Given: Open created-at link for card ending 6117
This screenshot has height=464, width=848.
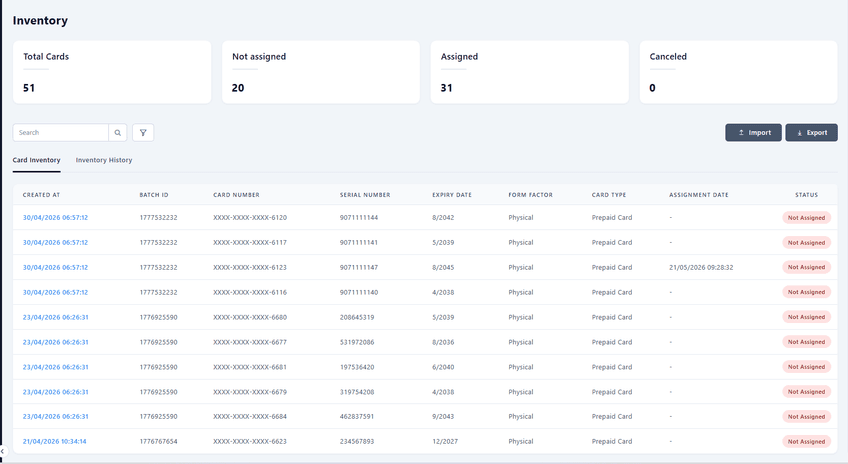Looking at the screenshot, I should pyautogui.click(x=55, y=242).
